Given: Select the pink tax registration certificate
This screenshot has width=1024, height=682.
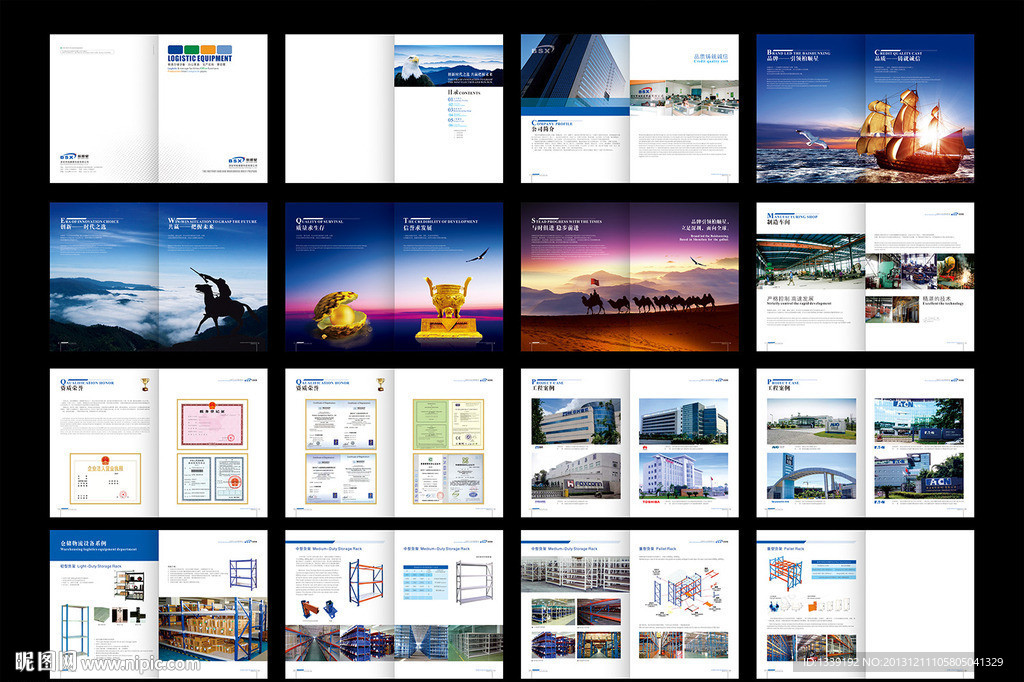Looking at the screenshot, I should pyautogui.click(x=213, y=425).
